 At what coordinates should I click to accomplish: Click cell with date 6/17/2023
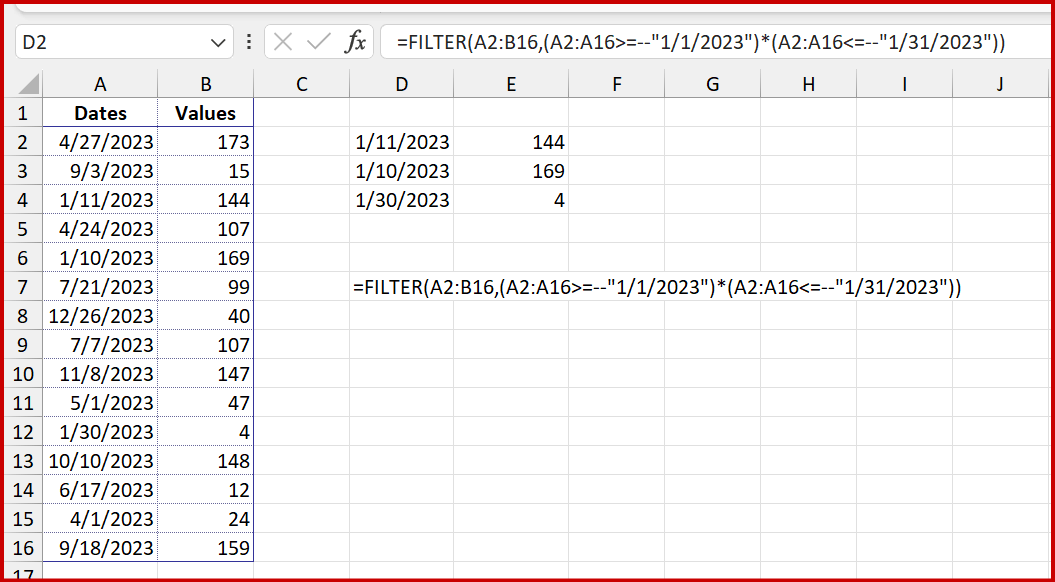100,489
